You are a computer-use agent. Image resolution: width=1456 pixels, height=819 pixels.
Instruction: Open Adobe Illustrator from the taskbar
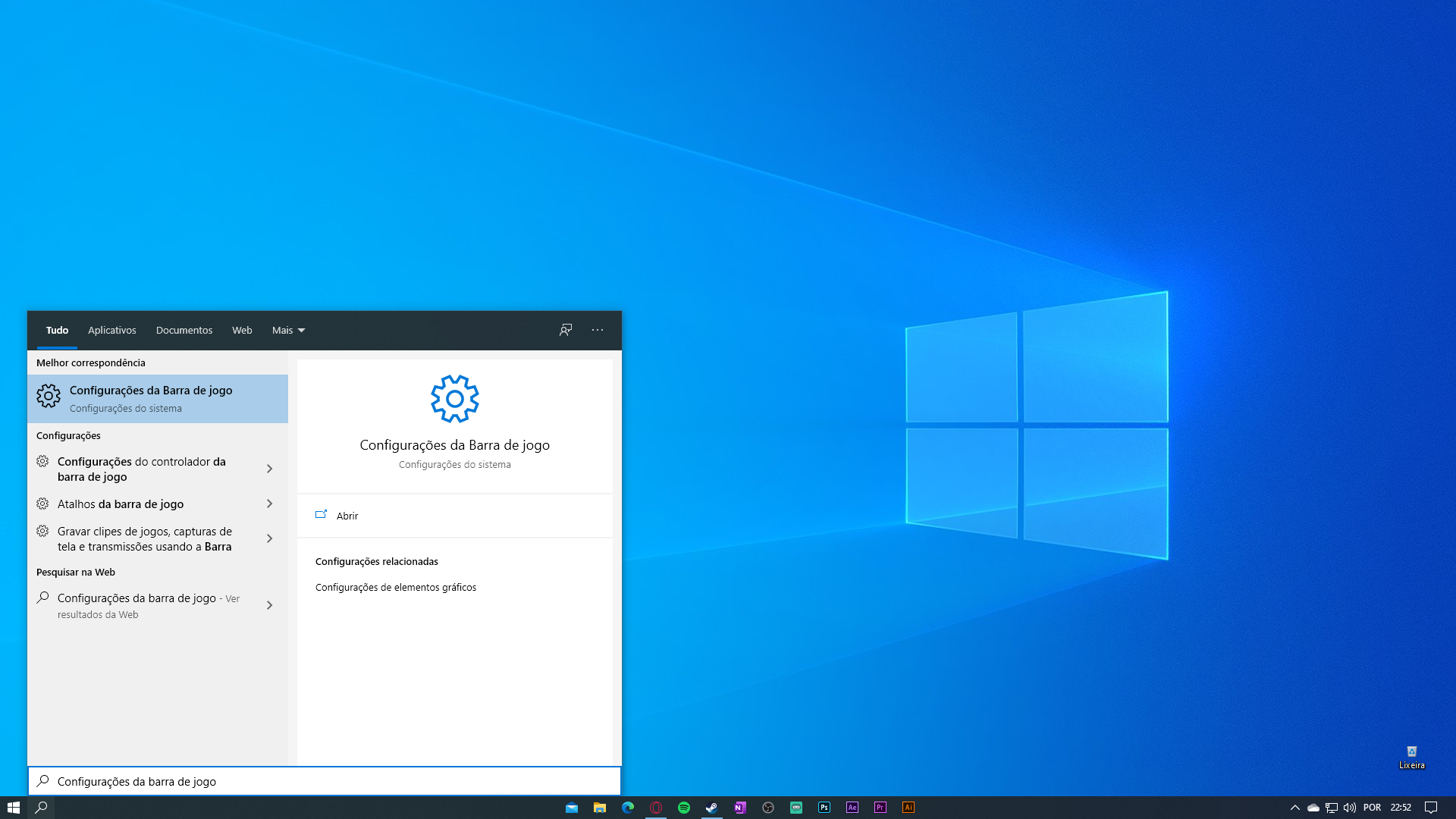[x=908, y=808]
